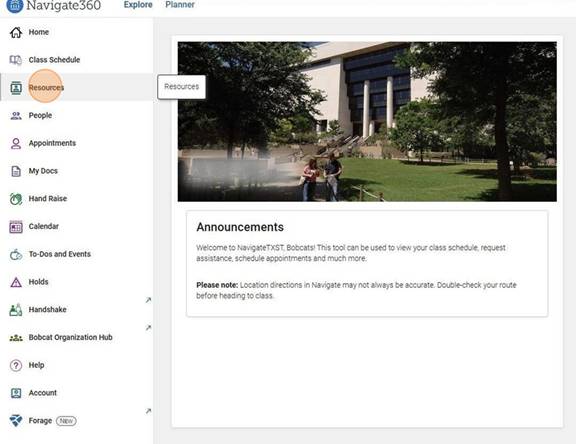Click external link arrow beside Handshake
This screenshot has height=444, width=576.
(148, 300)
